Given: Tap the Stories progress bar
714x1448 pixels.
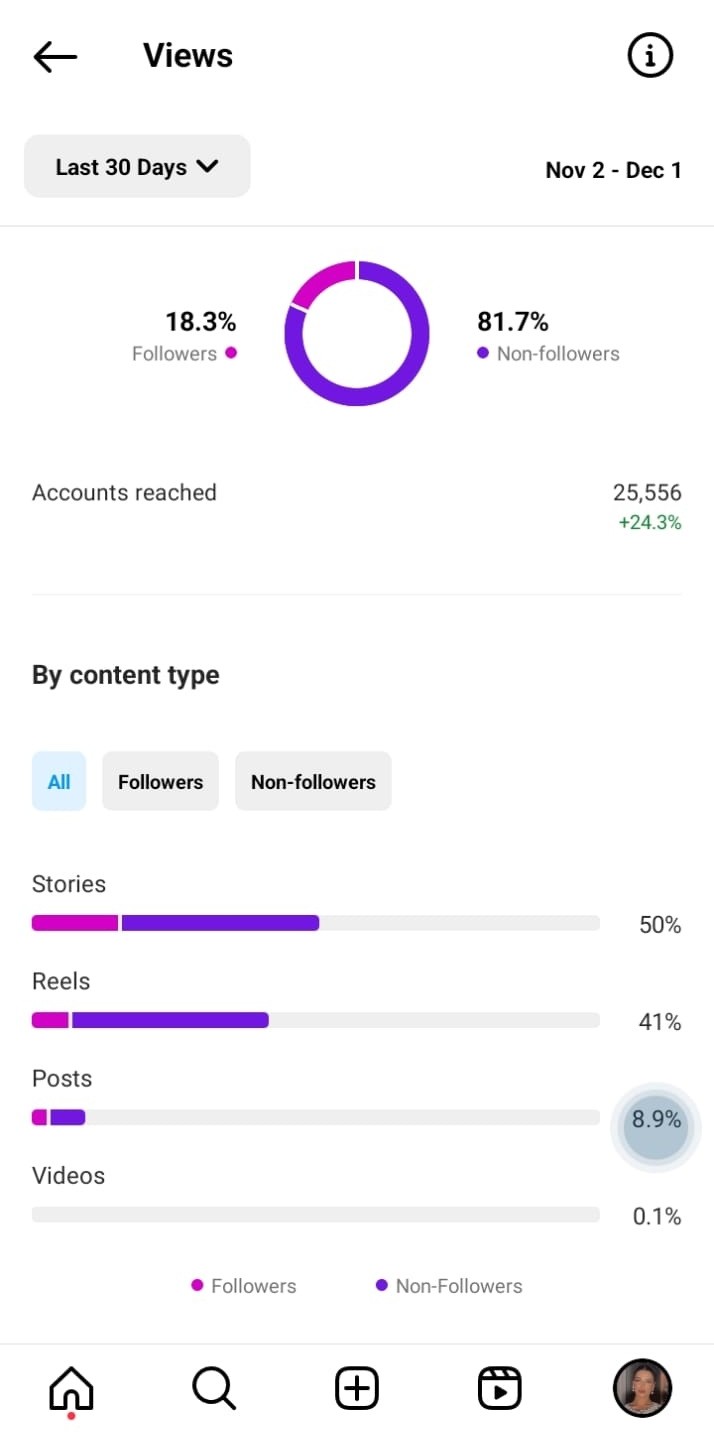Looking at the screenshot, I should point(315,923).
